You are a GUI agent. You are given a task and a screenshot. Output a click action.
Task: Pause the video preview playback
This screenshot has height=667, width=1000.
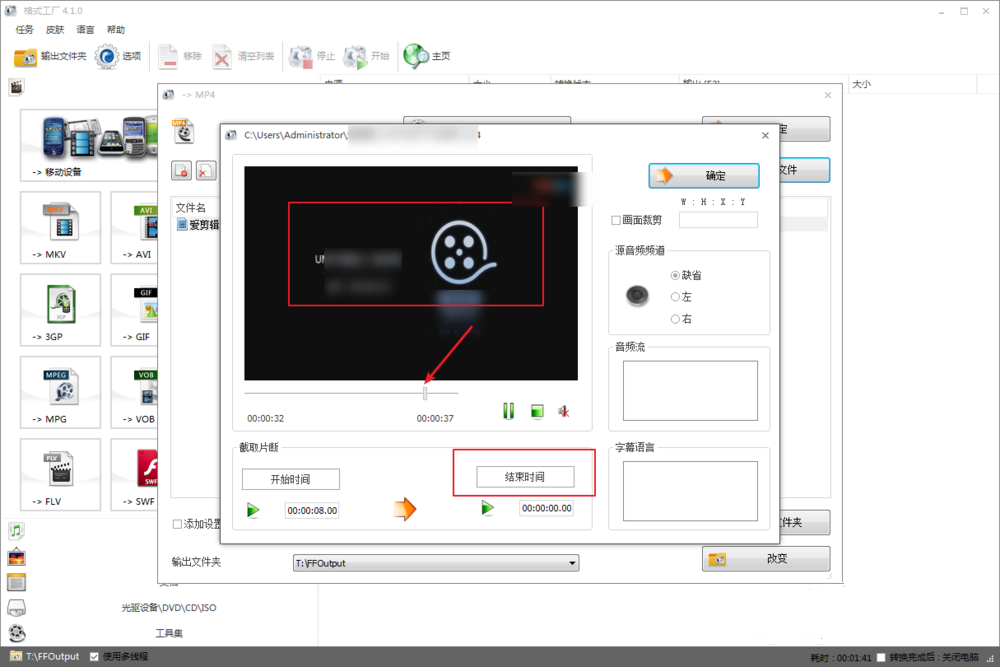(x=508, y=411)
